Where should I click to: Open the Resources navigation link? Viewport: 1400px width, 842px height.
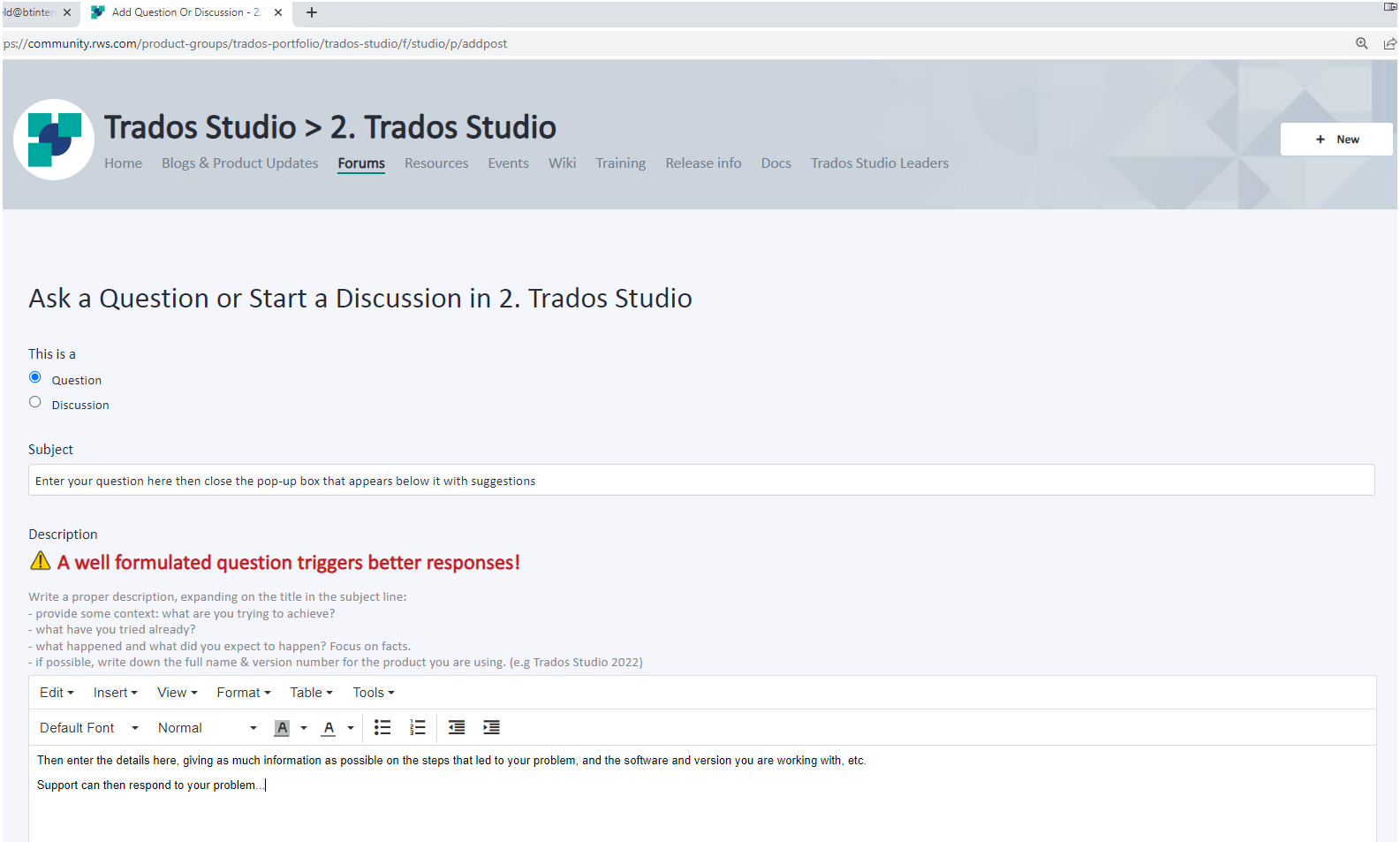(436, 163)
